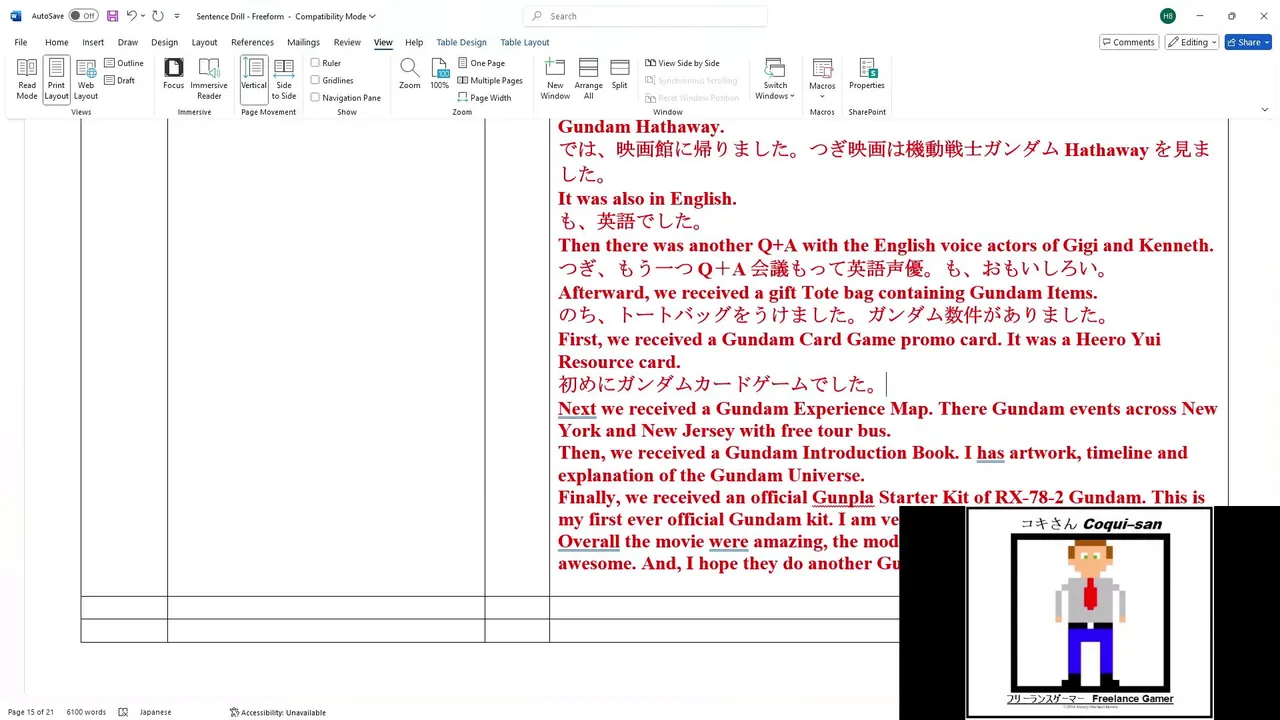
Task: Open the Undo history dropdown arrow
Action: [x=143, y=16]
